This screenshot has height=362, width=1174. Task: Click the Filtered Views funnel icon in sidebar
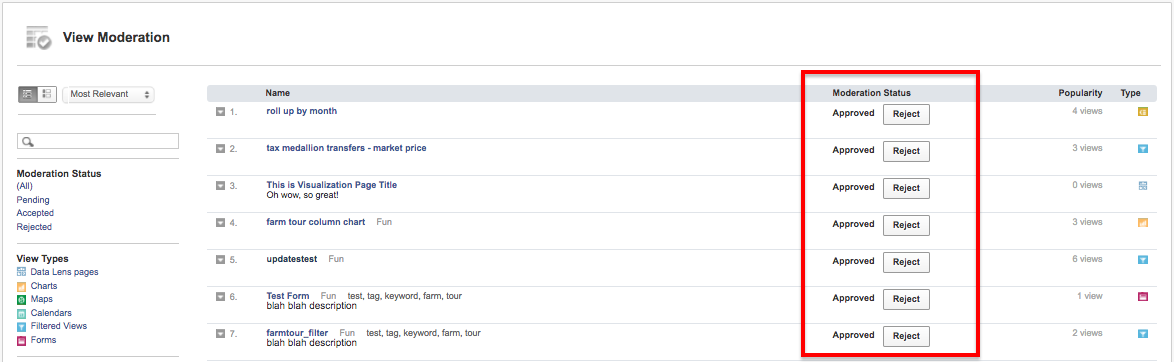pyautogui.click(x=22, y=327)
